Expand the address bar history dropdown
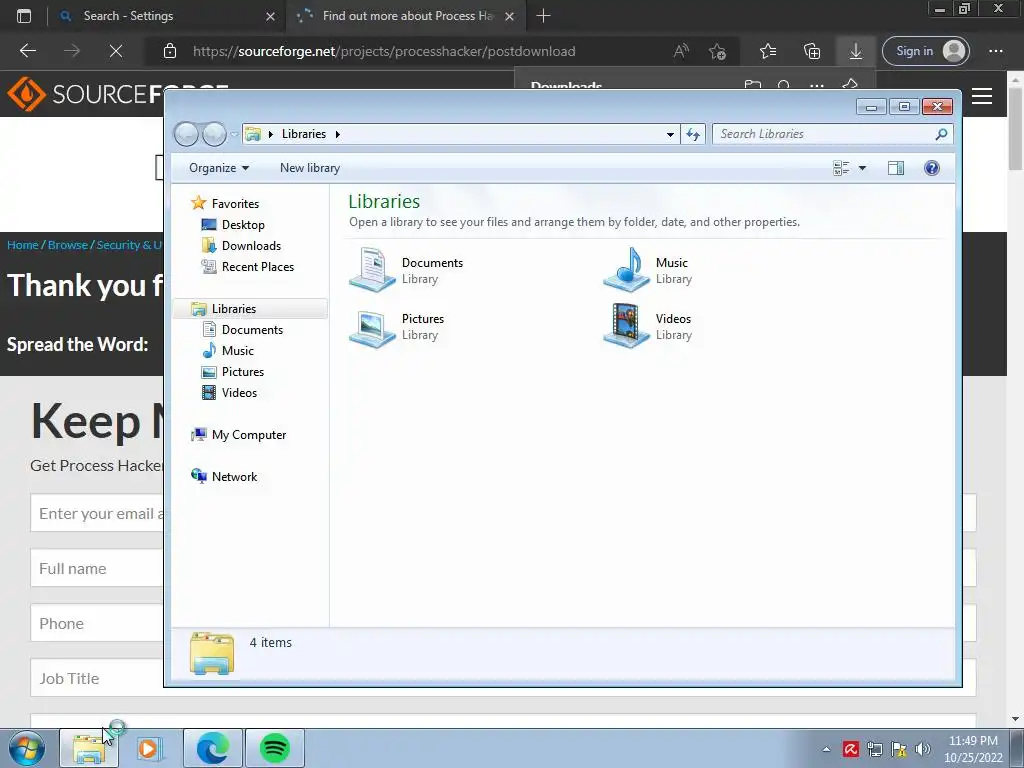Image resolution: width=1024 pixels, height=768 pixels. pyautogui.click(x=670, y=135)
